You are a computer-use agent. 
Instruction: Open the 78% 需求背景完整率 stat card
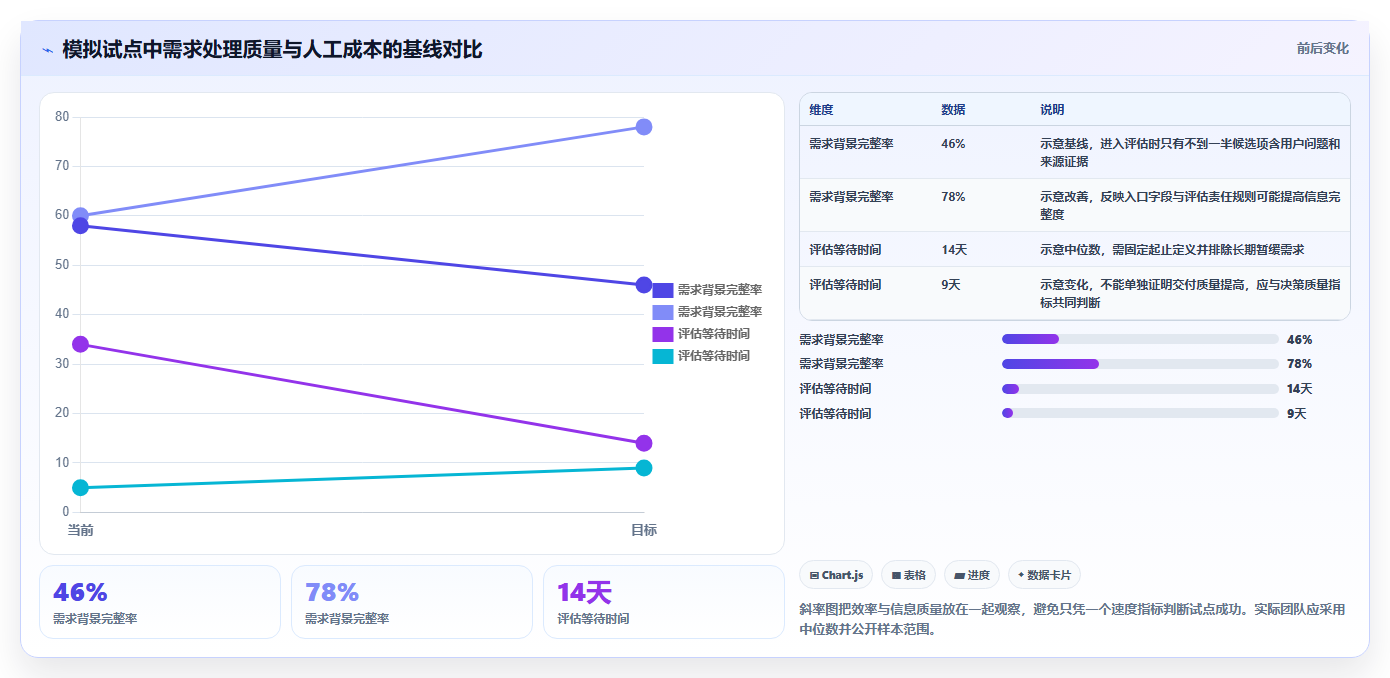pyautogui.click(x=412, y=602)
